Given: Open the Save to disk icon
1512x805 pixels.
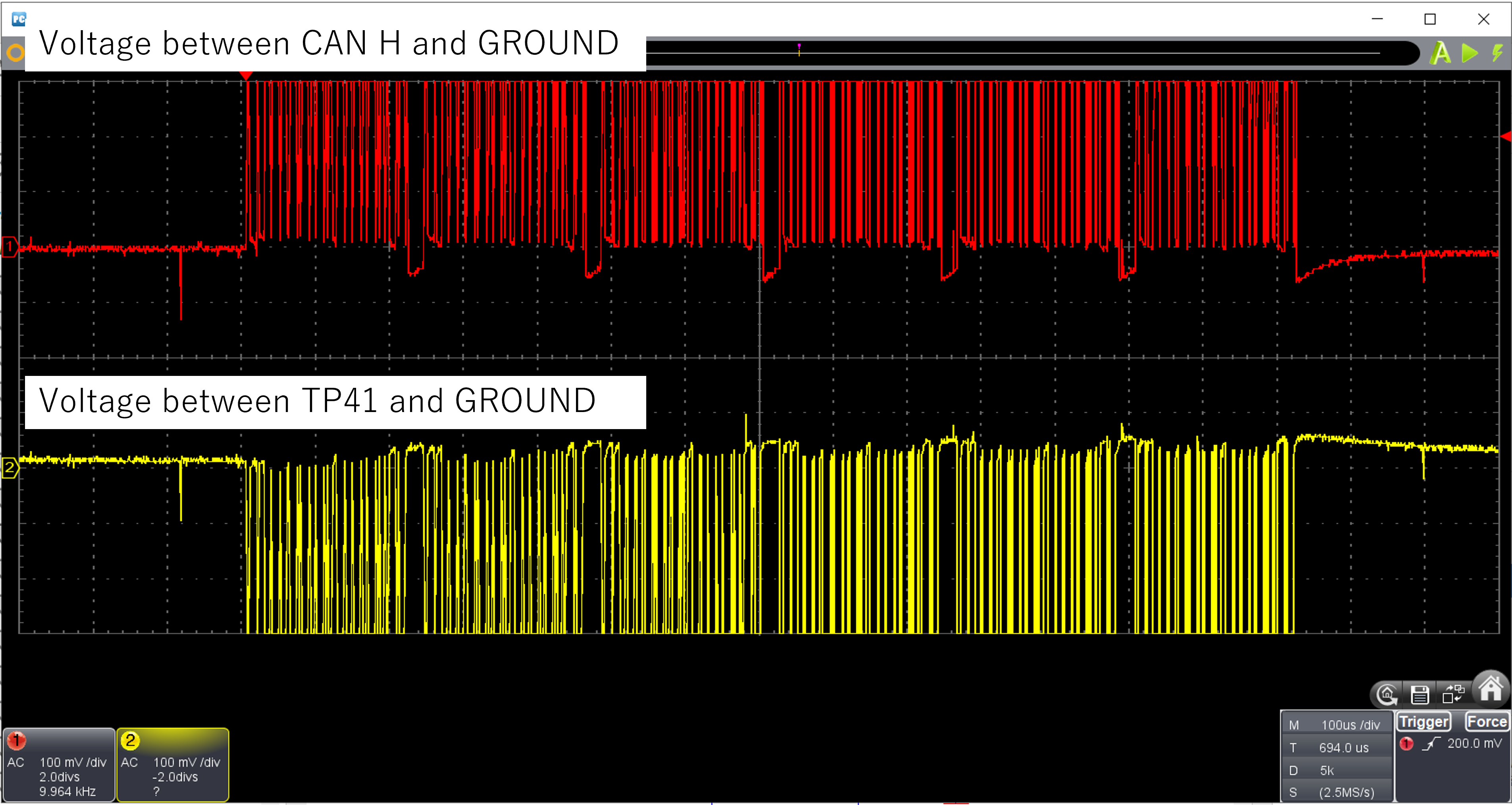Looking at the screenshot, I should 1420,695.
